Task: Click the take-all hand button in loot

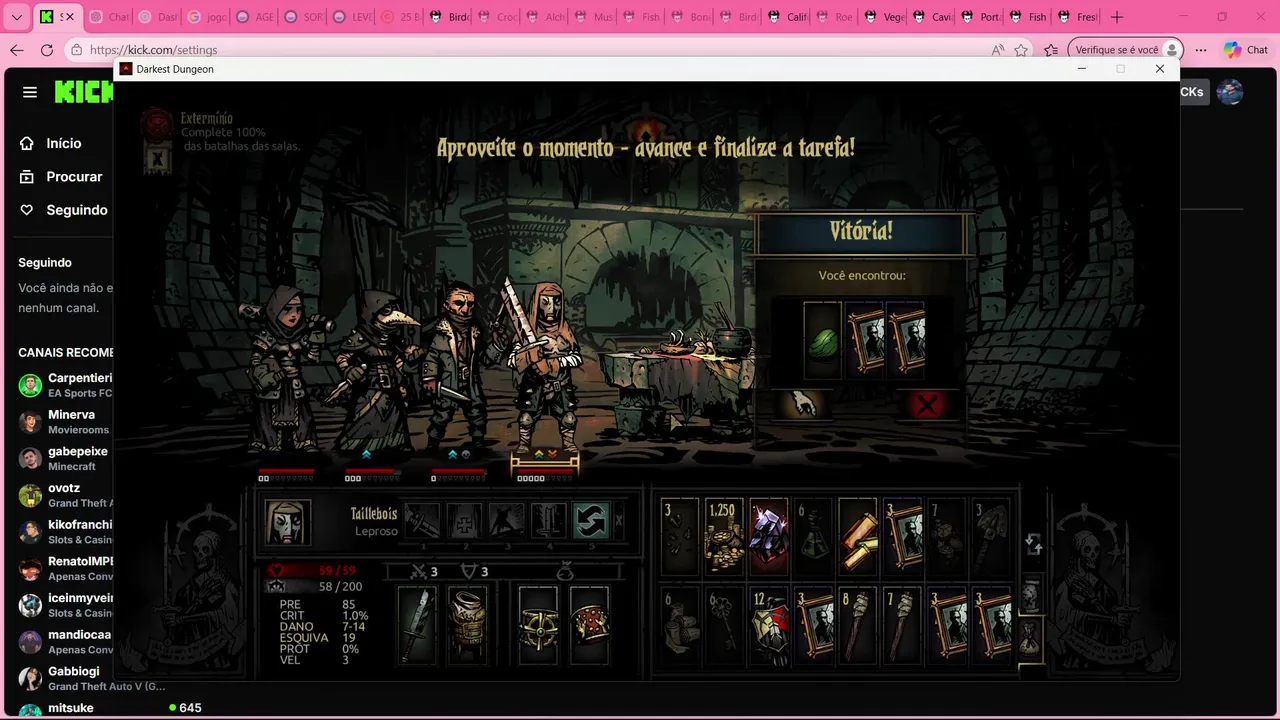Action: point(803,404)
